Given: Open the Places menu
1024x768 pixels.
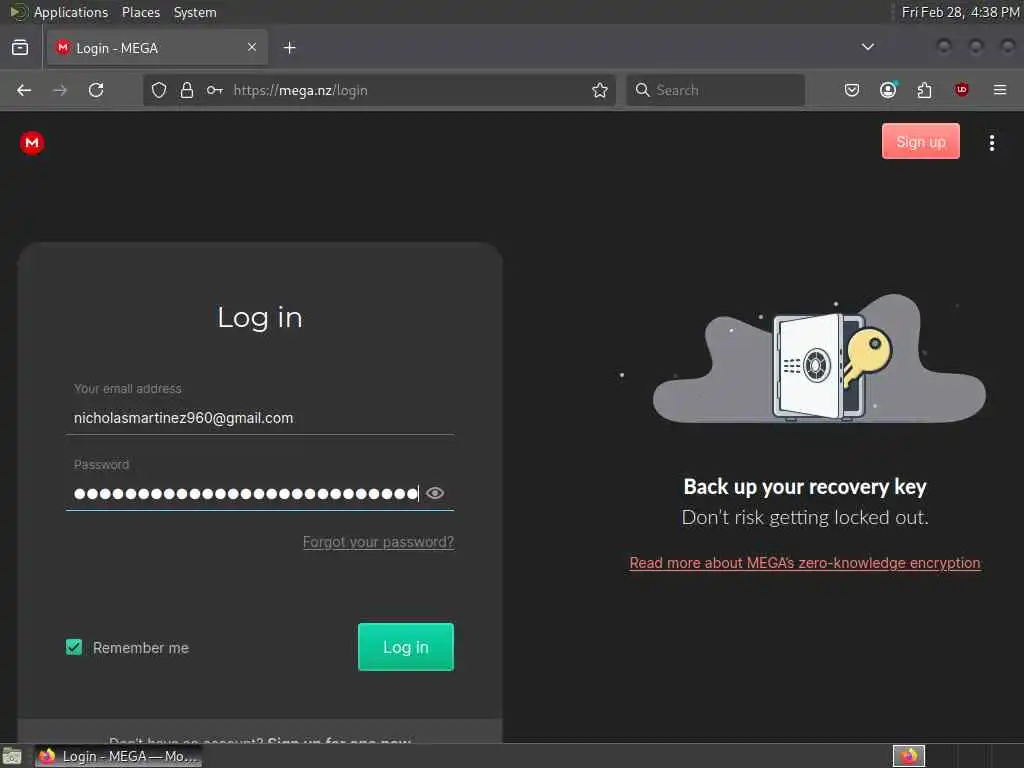Looking at the screenshot, I should (x=141, y=12).
